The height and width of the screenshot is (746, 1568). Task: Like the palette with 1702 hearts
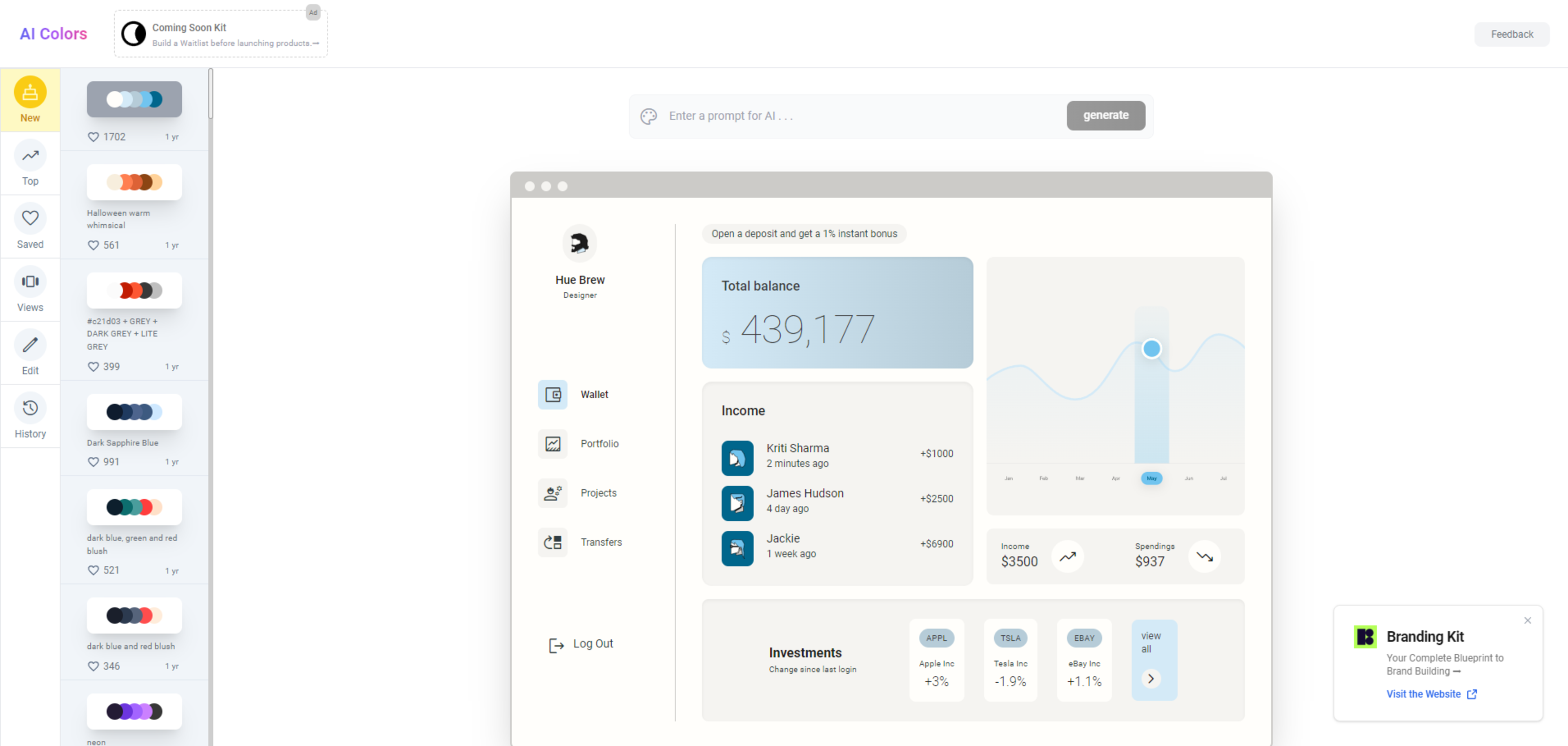[93, 137]
